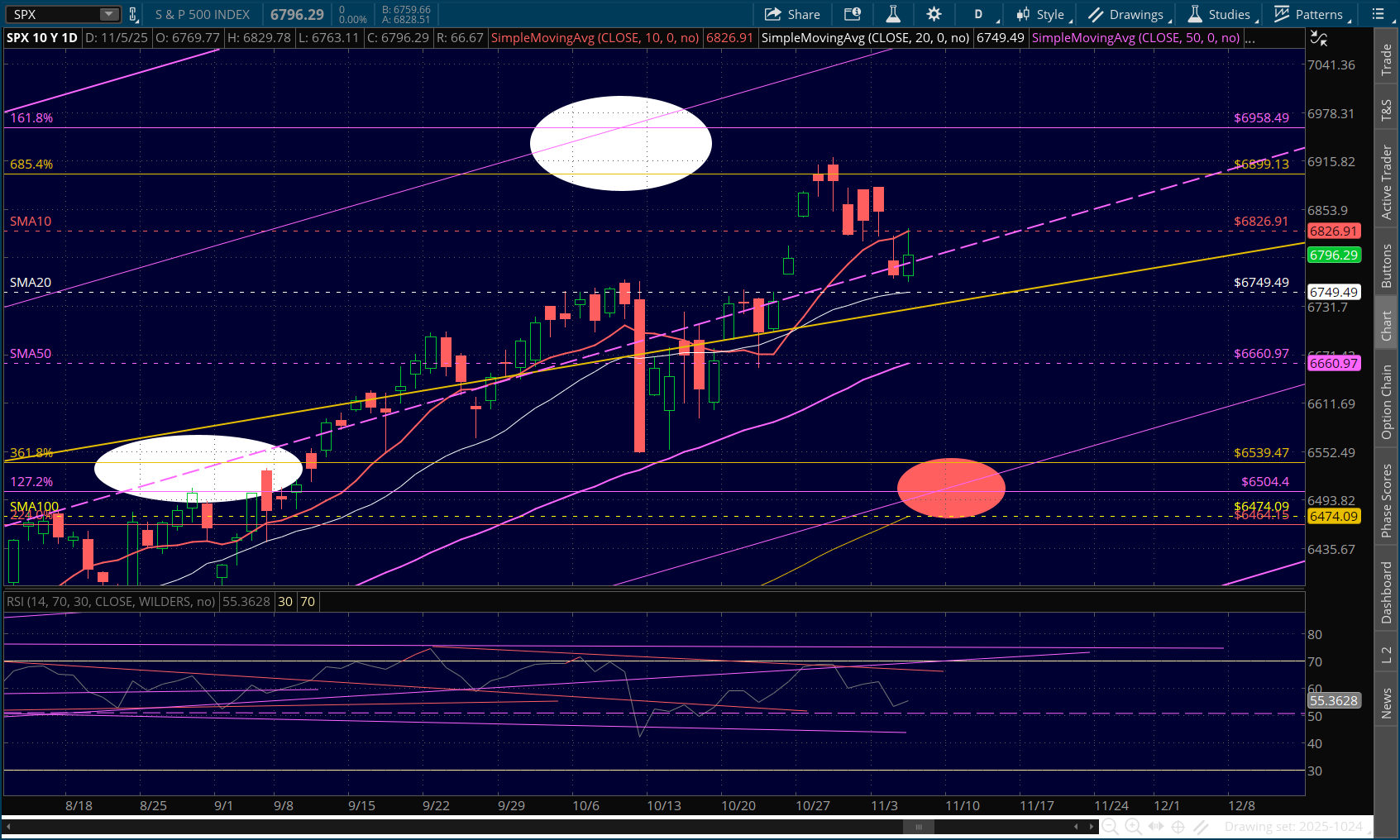Viewport: 1400px width, 840px height.
Task: Click the 55.3628 RSI value bubble on axis
Action: 1333,701
